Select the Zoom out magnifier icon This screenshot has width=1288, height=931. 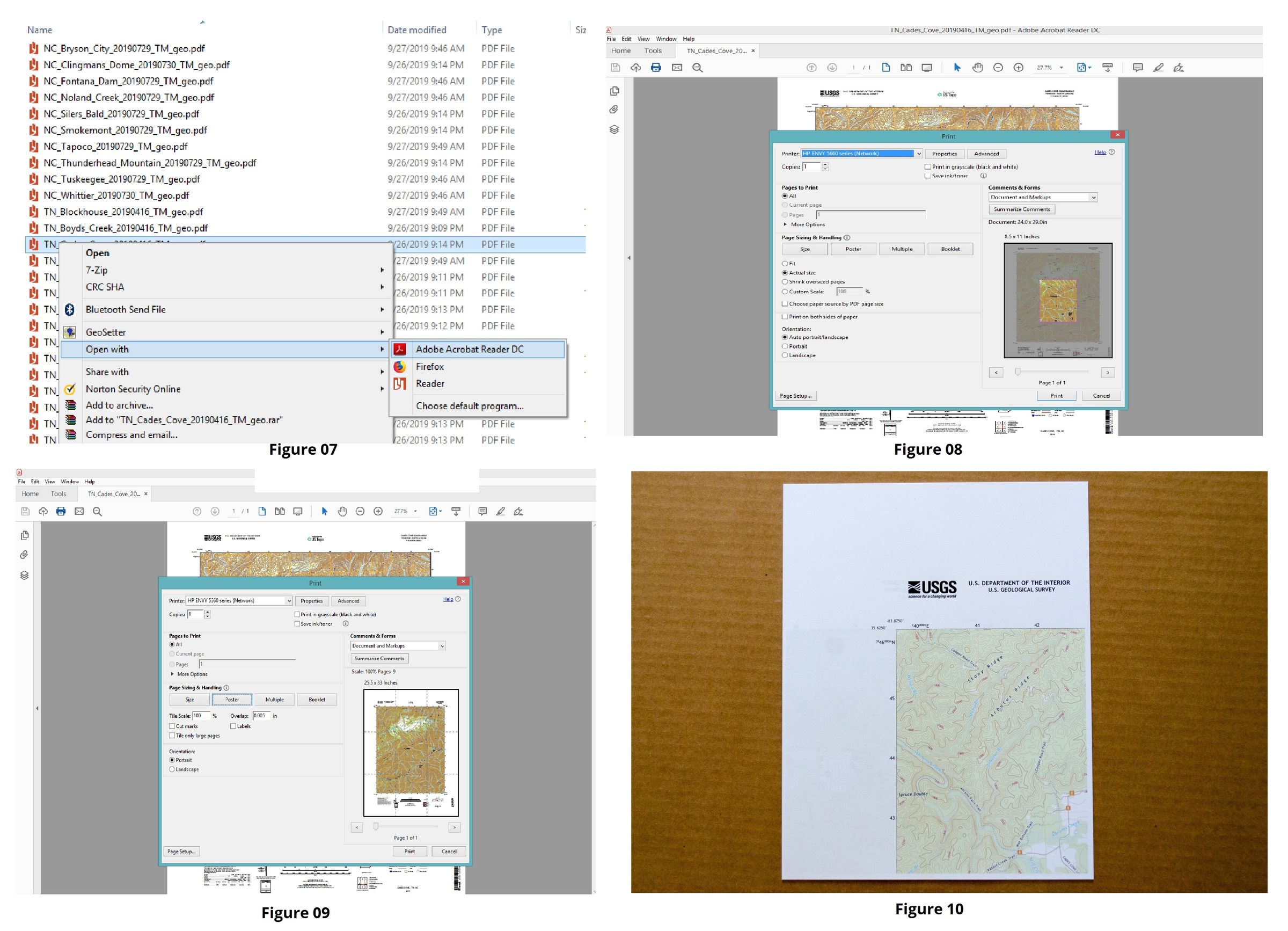(x=998, y=67)
